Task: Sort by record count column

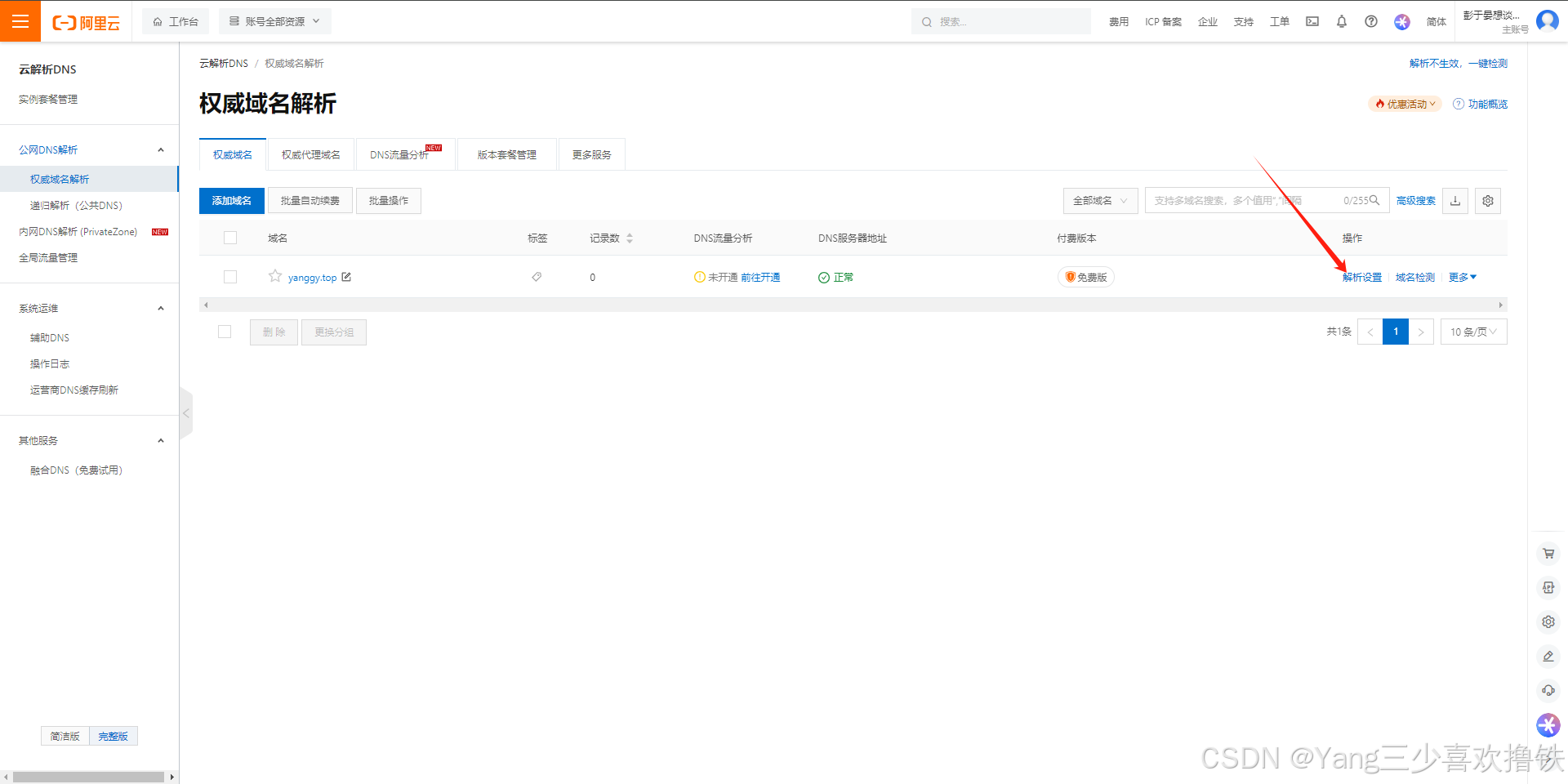Action: tap(630, 238)
